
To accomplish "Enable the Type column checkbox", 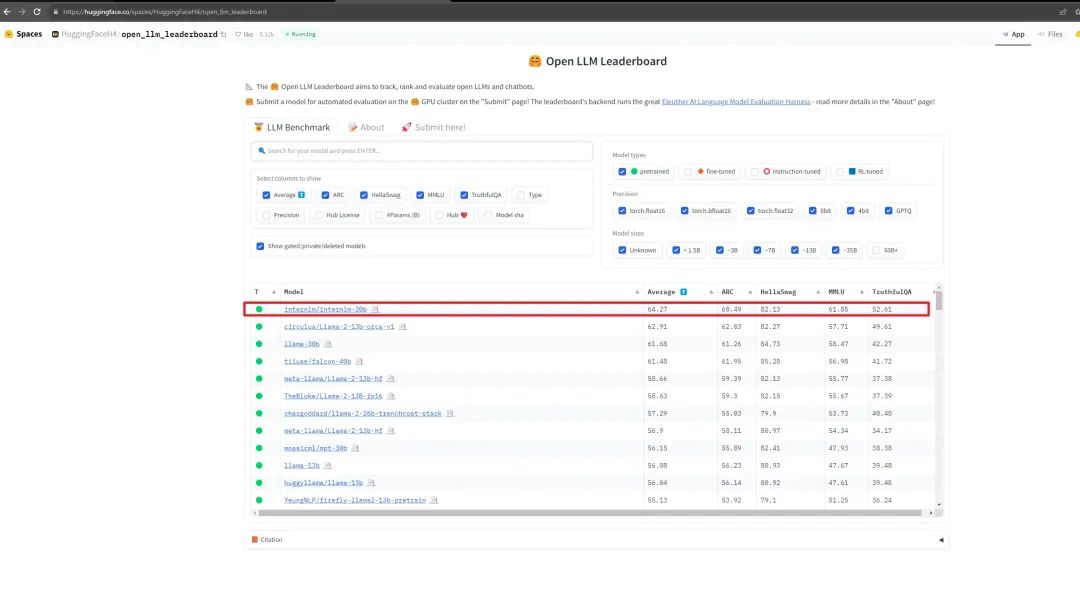I will tap(521, 195).
